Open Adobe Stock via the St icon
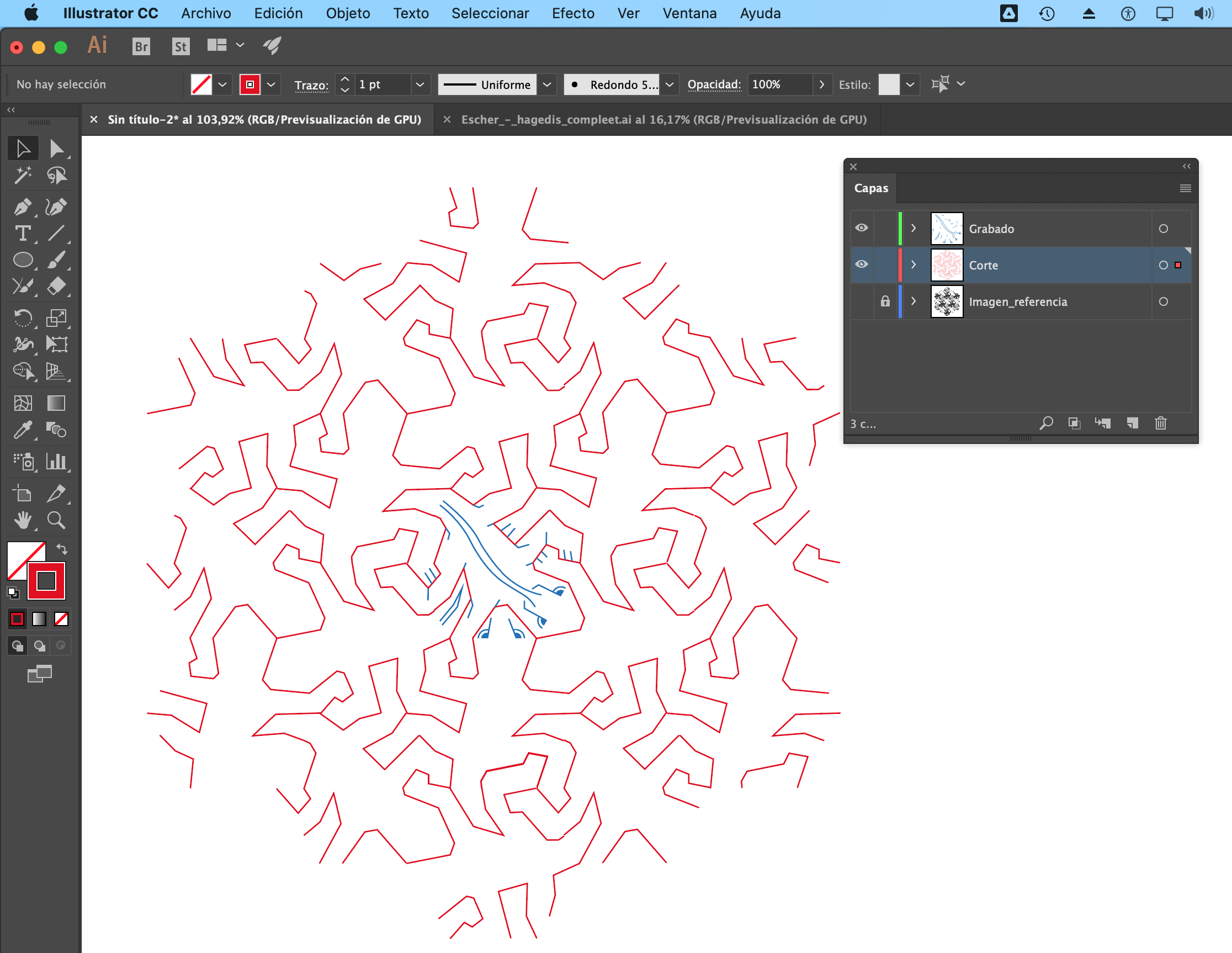The image size is (1232, 953). click(x=180, y=46)
